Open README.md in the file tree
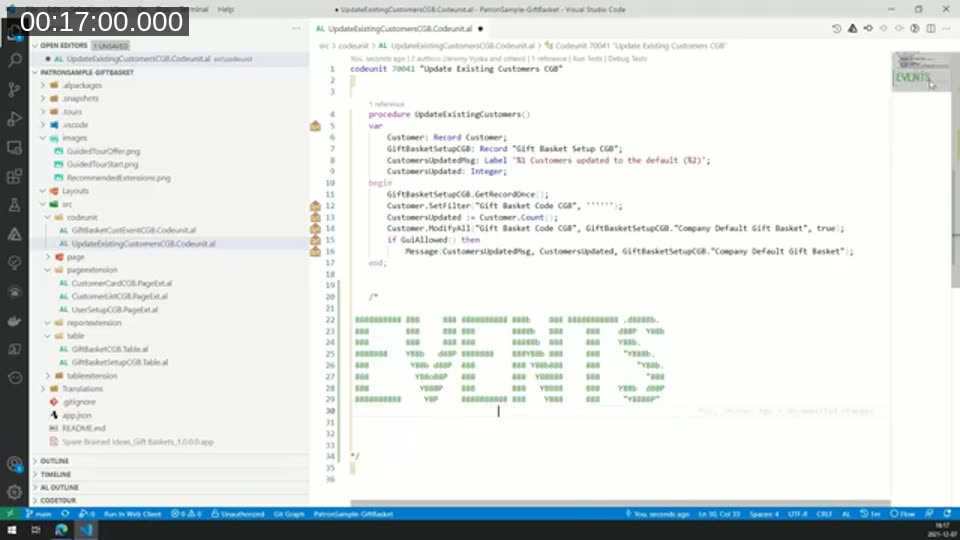This screenshot has height=540, width=960. coord(84,429)
